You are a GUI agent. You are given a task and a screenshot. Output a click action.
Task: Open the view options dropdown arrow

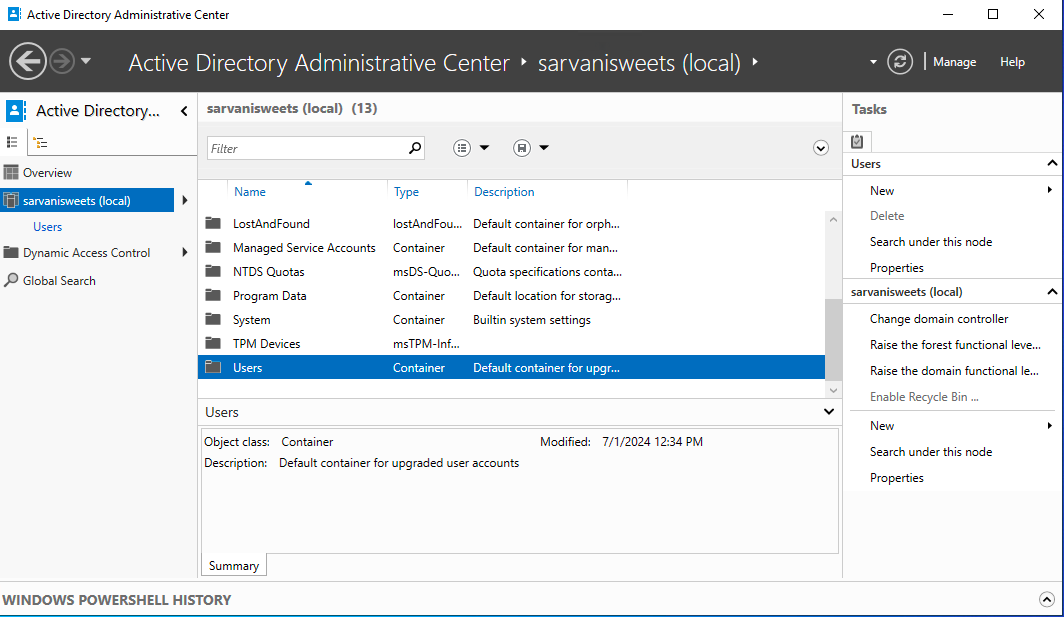tap(484, 148)
